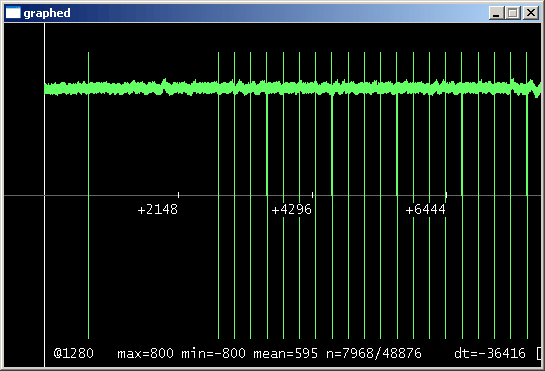
Task: Click the graphed title bar text
Action: [47, 13]
